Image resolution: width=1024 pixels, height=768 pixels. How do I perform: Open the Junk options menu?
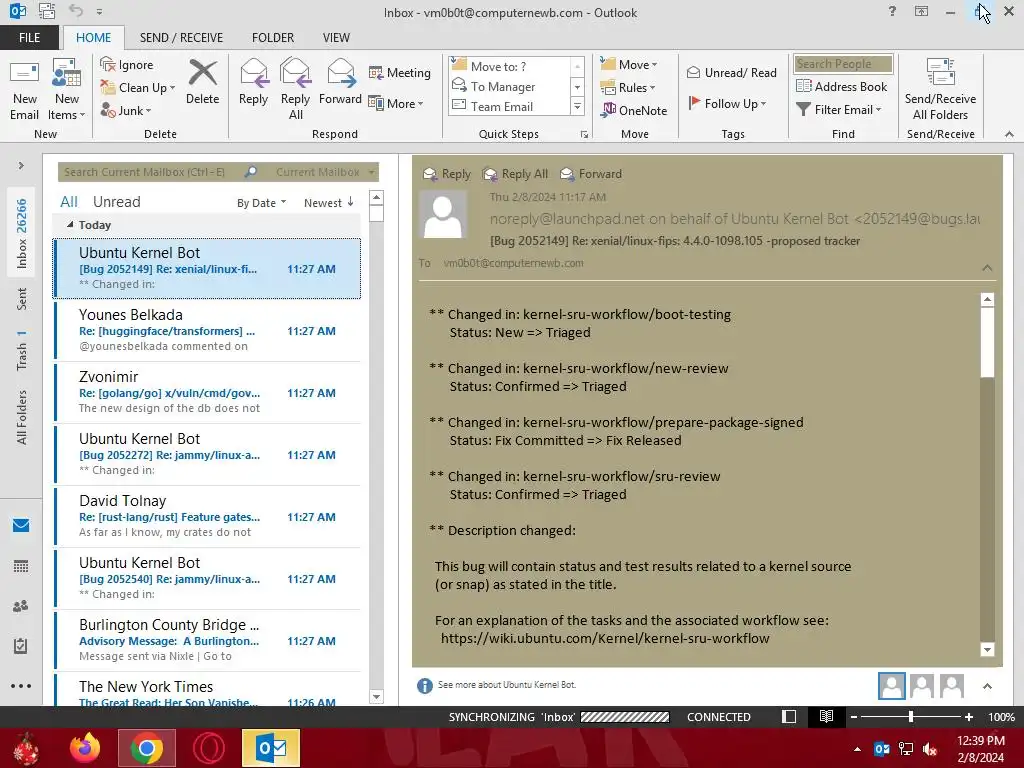tap(126, 110)
